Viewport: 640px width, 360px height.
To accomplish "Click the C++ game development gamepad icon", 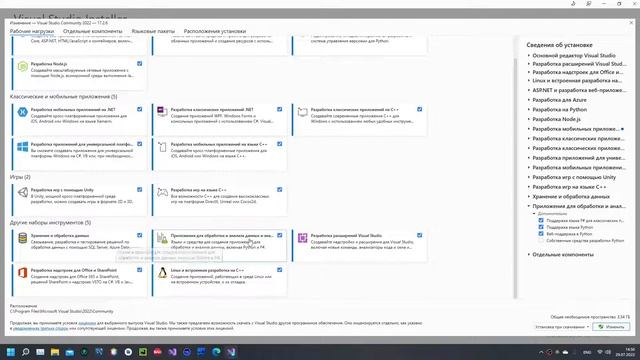I will tap(162, 192).
